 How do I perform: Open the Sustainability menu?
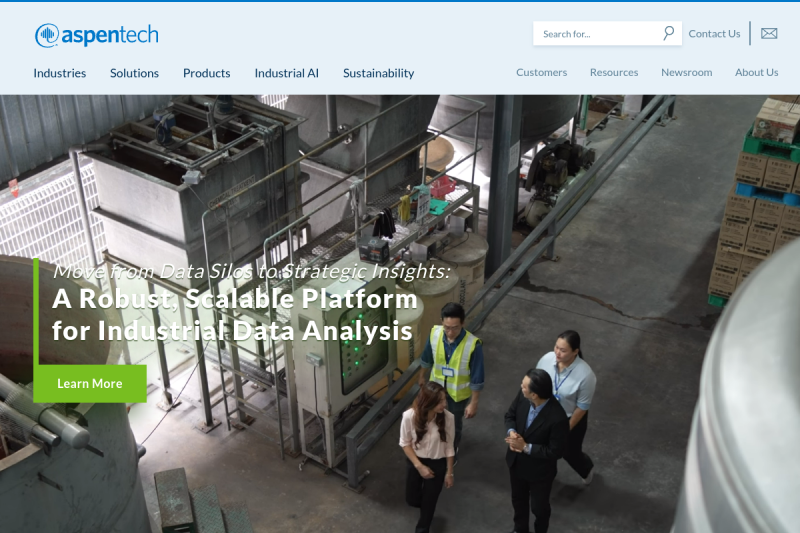point(379,73)
